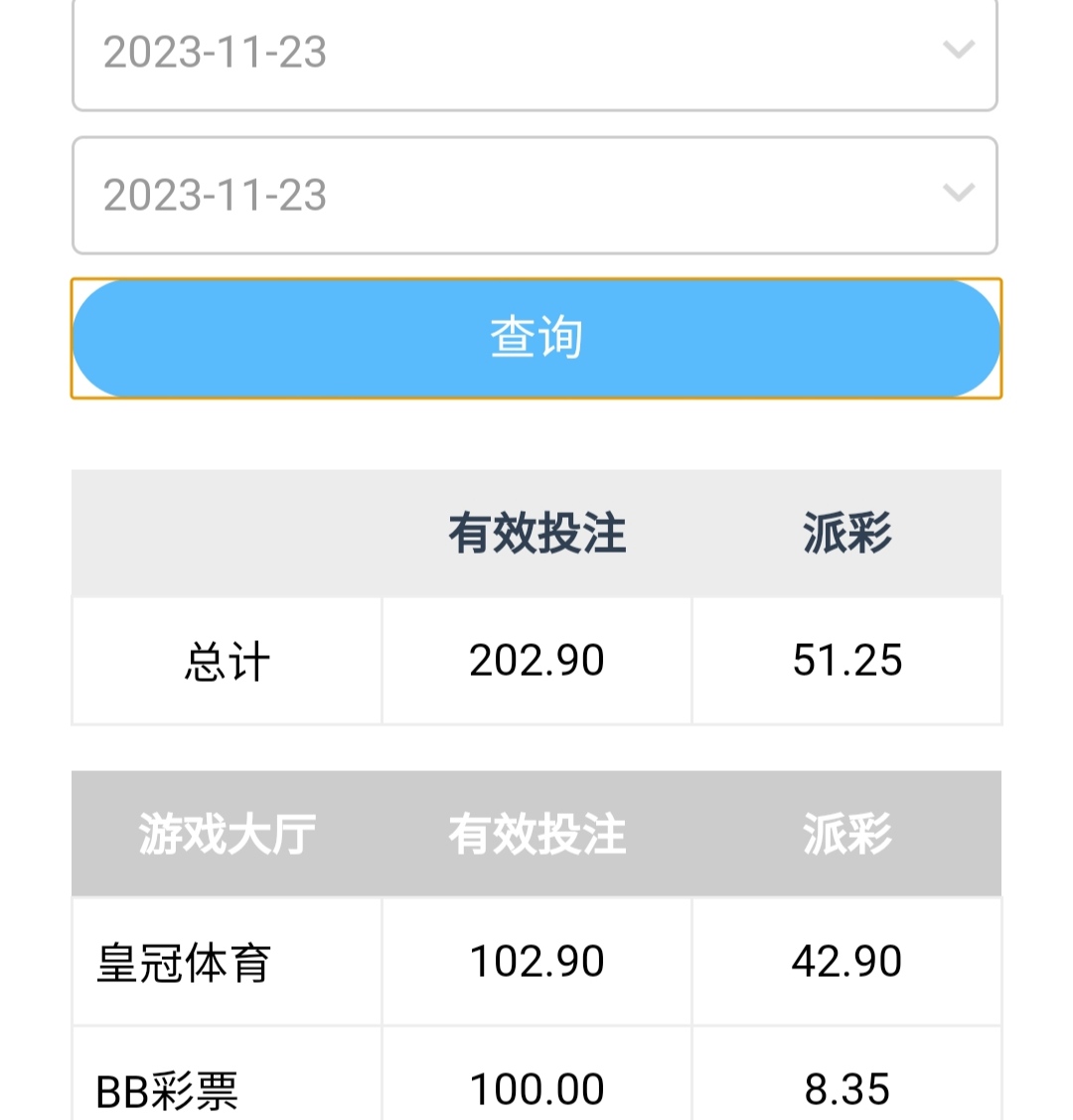The height and width of the screenshot is (1120, 1073).
Task: Click the end date 2023-11-23 text
Action: [216, 195]
